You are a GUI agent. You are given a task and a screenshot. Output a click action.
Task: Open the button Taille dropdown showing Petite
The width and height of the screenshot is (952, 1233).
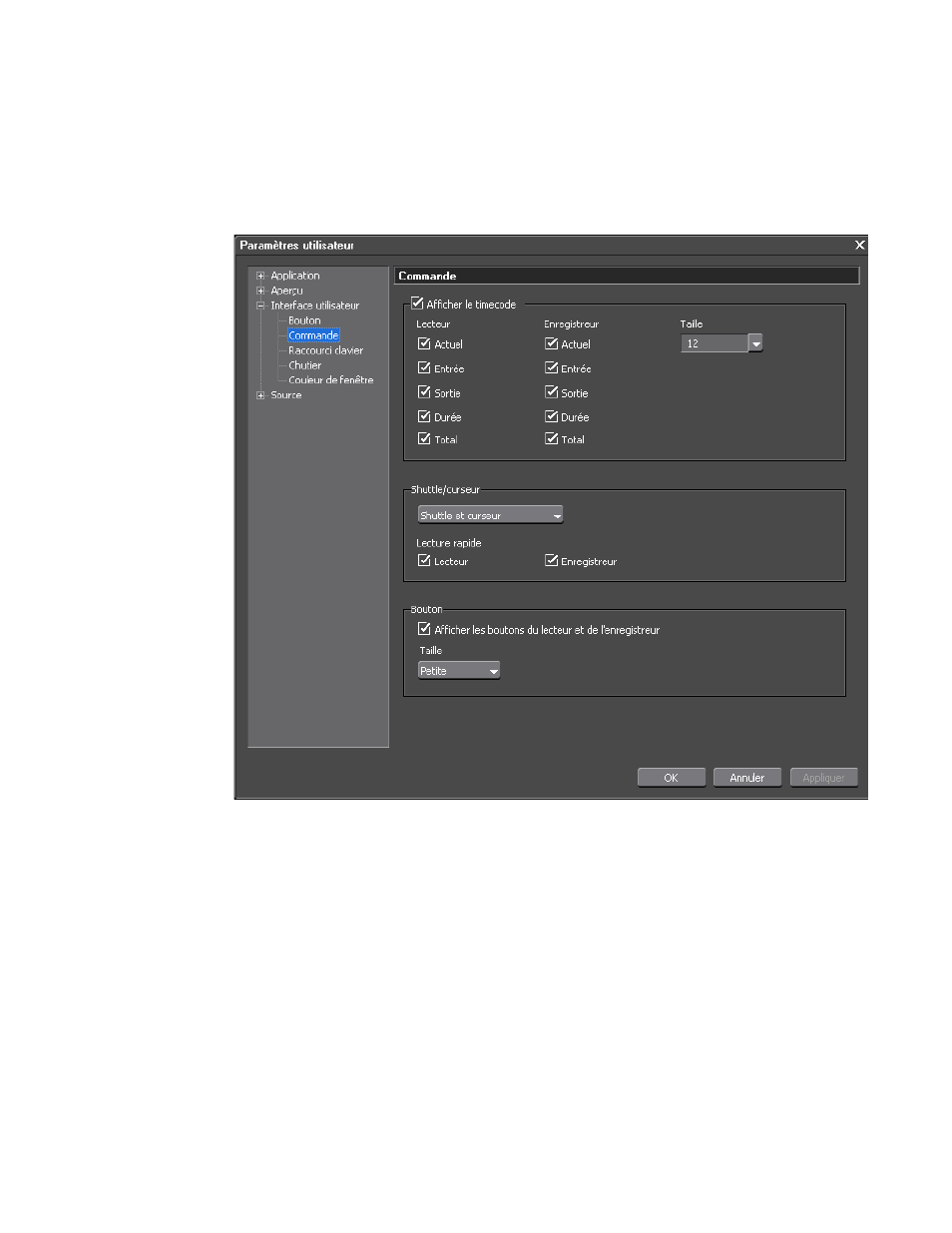[459, 671]
